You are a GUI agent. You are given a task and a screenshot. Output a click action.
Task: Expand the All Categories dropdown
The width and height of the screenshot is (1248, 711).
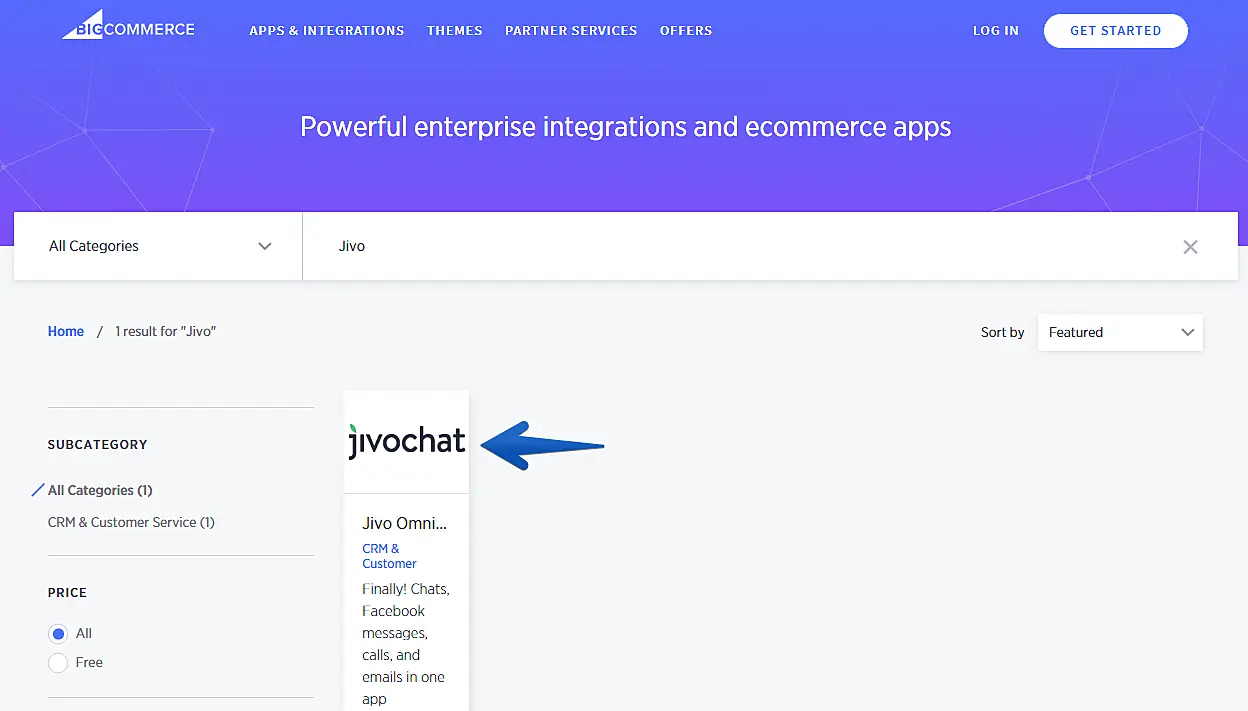(160, 246)
